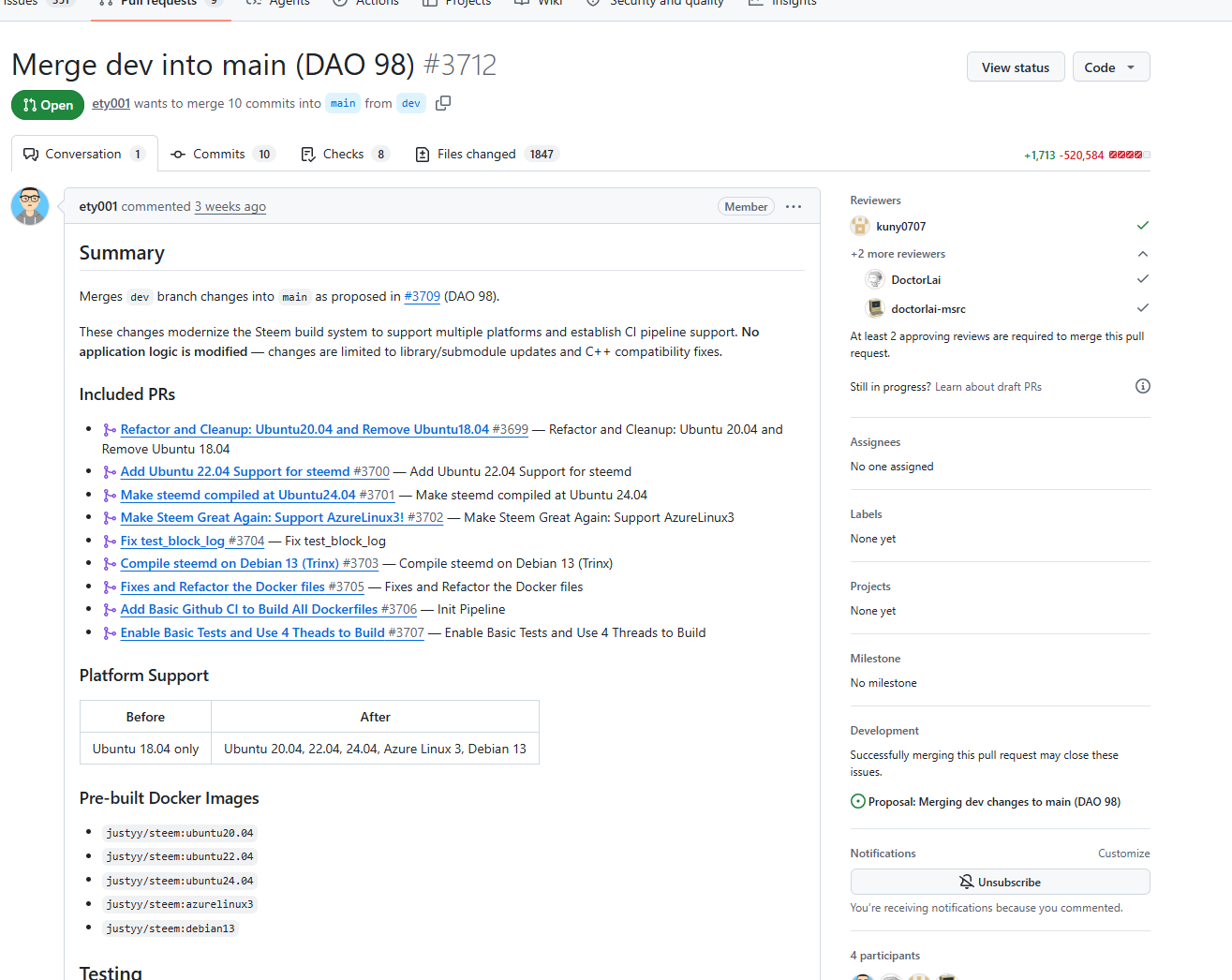Viewport: 1232px width, 980px height.
Task: Click the 'Pre-built Docker Images' heading
Action: click(x=170, y=798)
